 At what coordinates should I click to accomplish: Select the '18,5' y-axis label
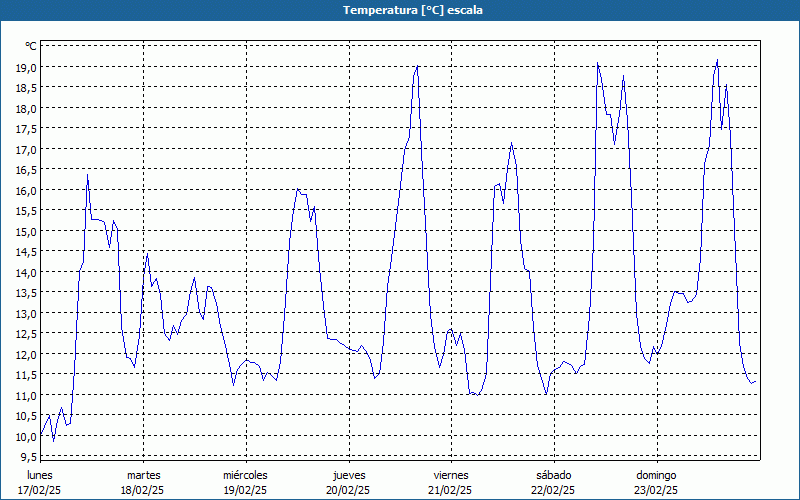(x=27, y=88)
